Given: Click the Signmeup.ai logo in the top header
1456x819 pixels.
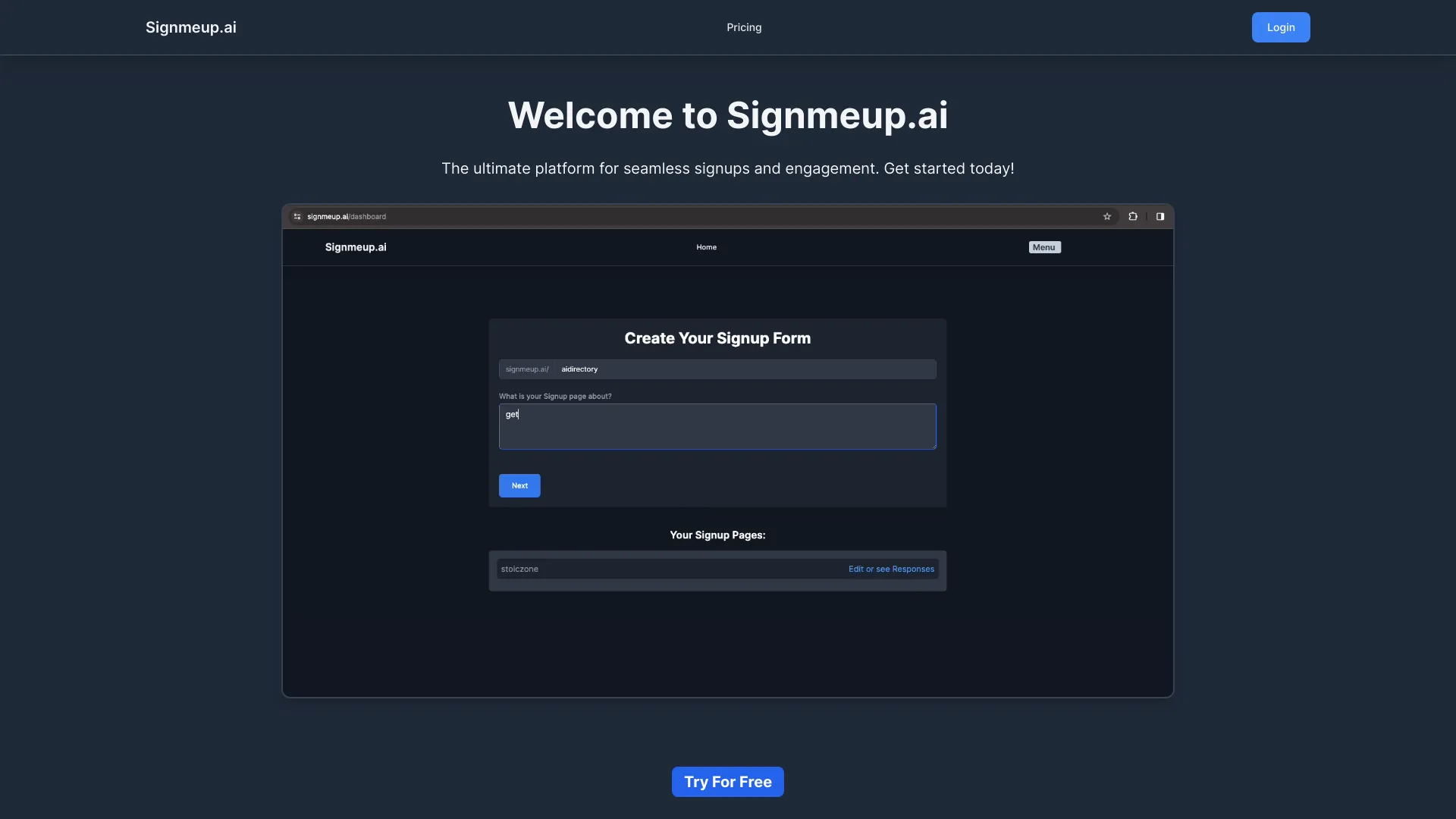Looking at the screenshot, I should click(x=190, y=27).
